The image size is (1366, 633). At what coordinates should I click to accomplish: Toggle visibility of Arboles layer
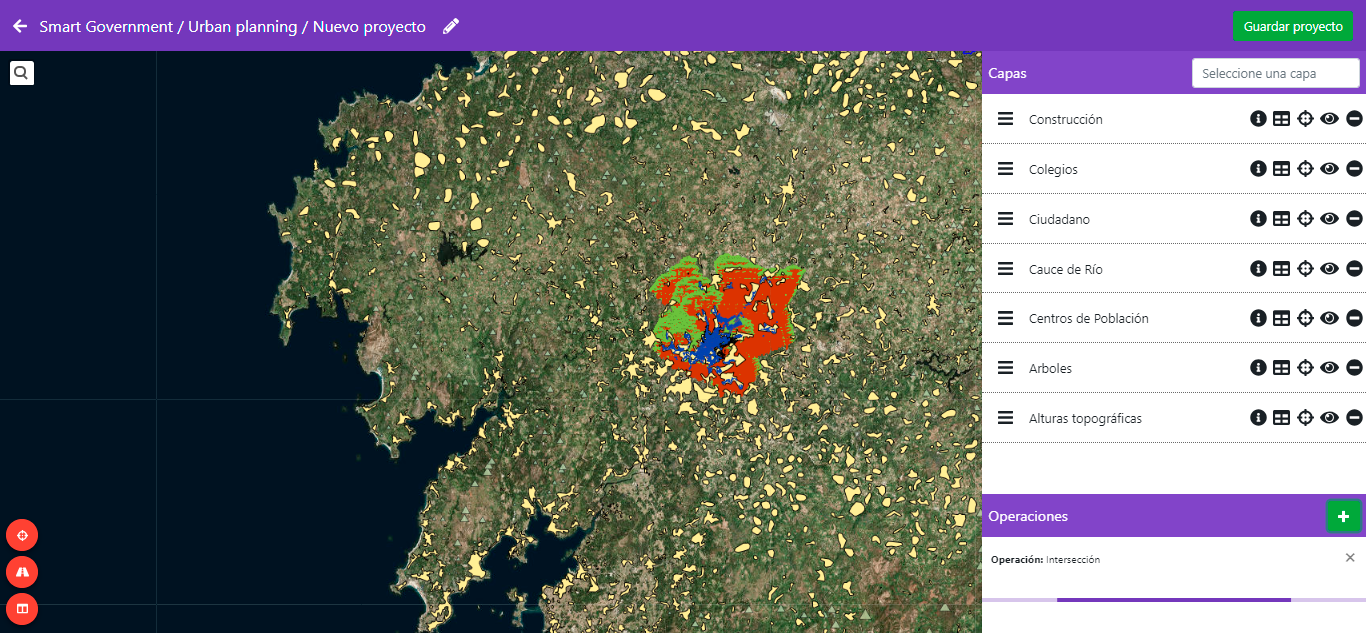point(1329,368)
